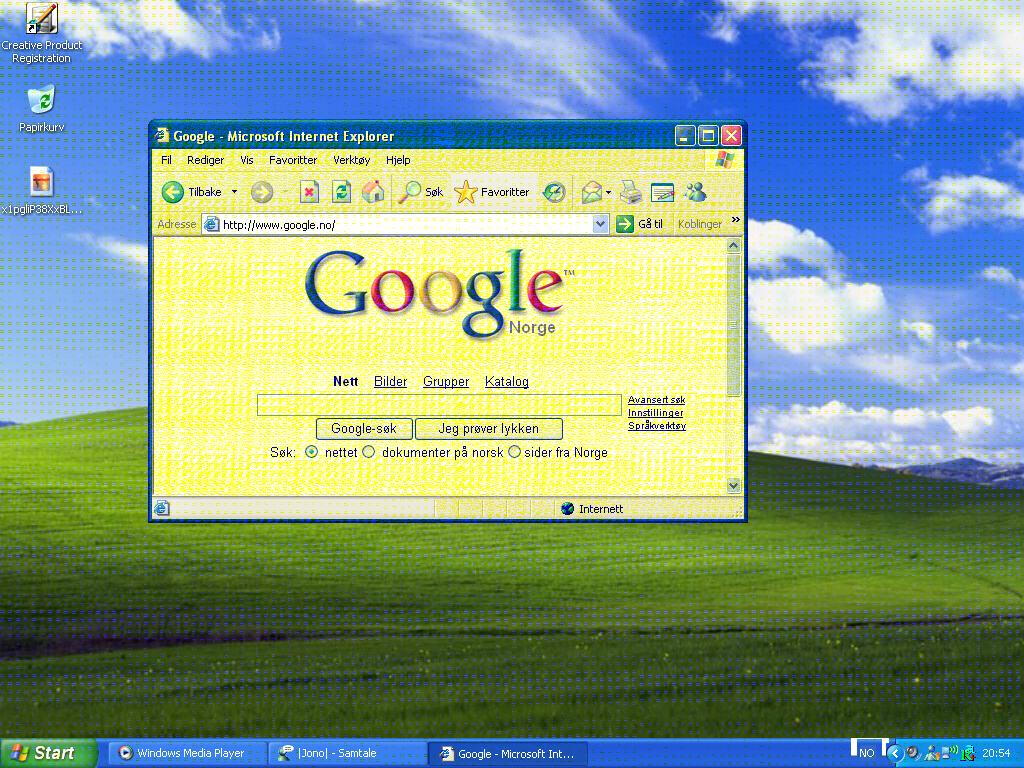Print the page with printer icon
1024x768 pixels.
630,192
